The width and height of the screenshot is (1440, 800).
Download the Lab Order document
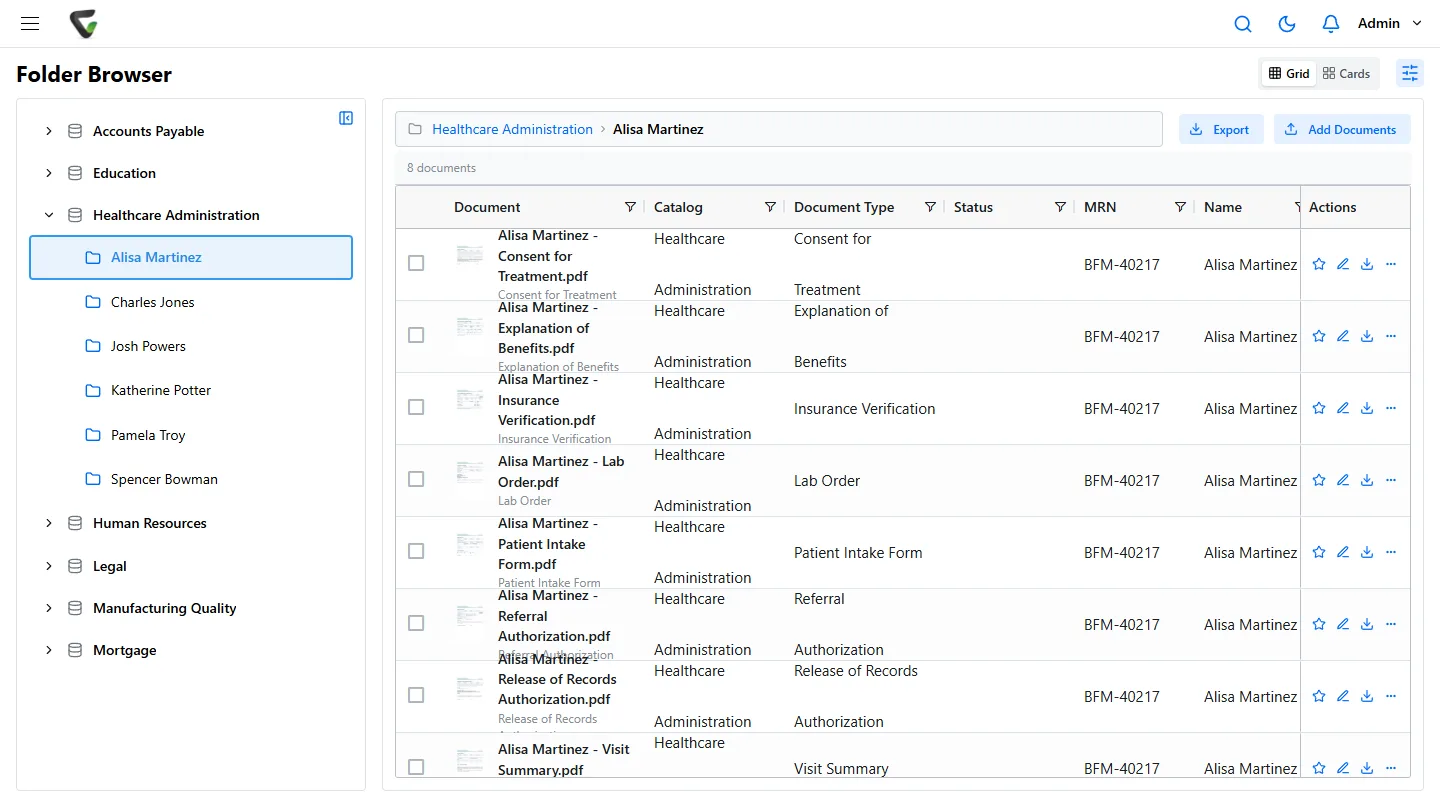[x=1367, y=480]
